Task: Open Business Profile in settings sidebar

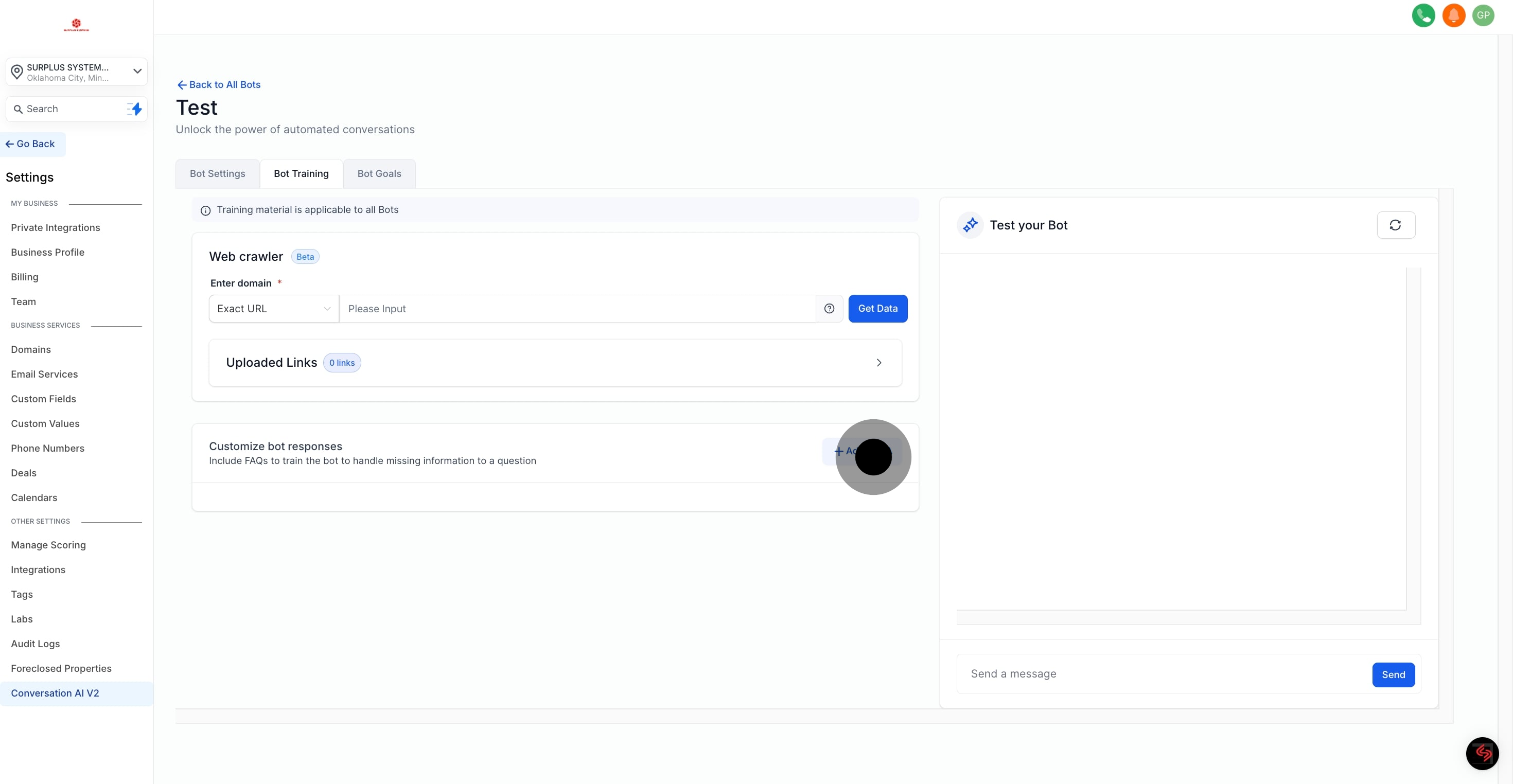Action: click(47, 252)
